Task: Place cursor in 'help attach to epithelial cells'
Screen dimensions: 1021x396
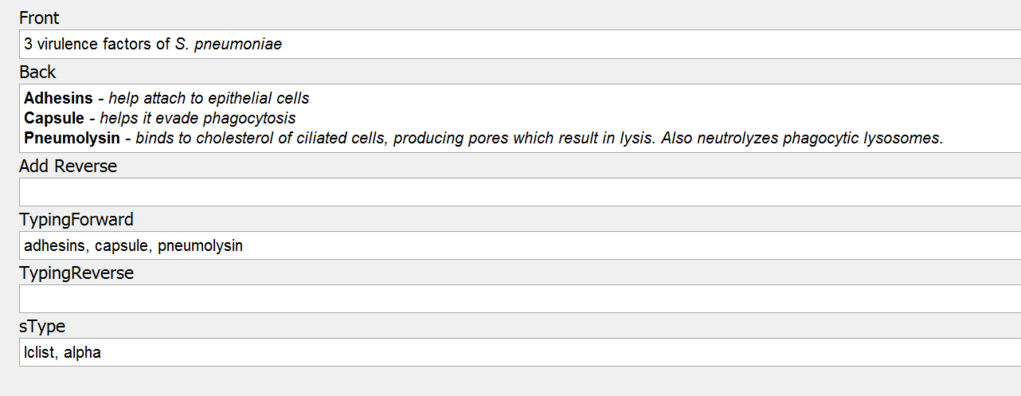Action: coord(209,98)
